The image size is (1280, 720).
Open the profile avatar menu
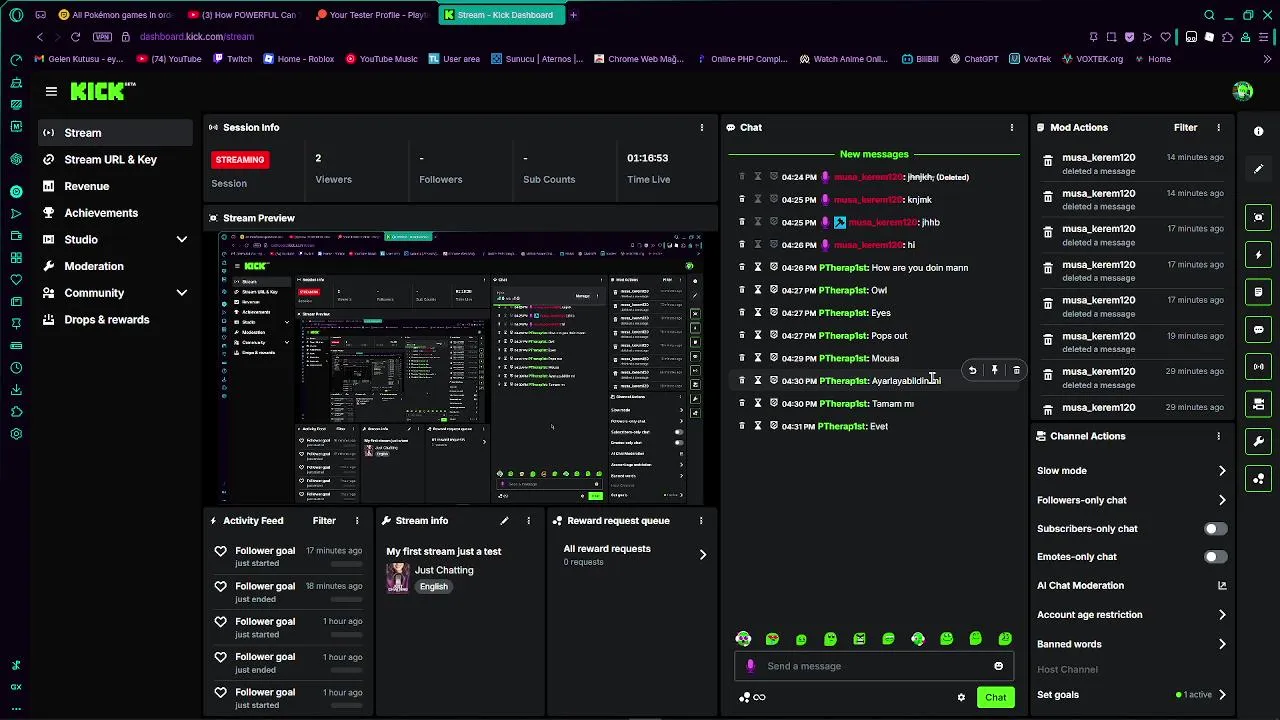[x=1243, y=91]
